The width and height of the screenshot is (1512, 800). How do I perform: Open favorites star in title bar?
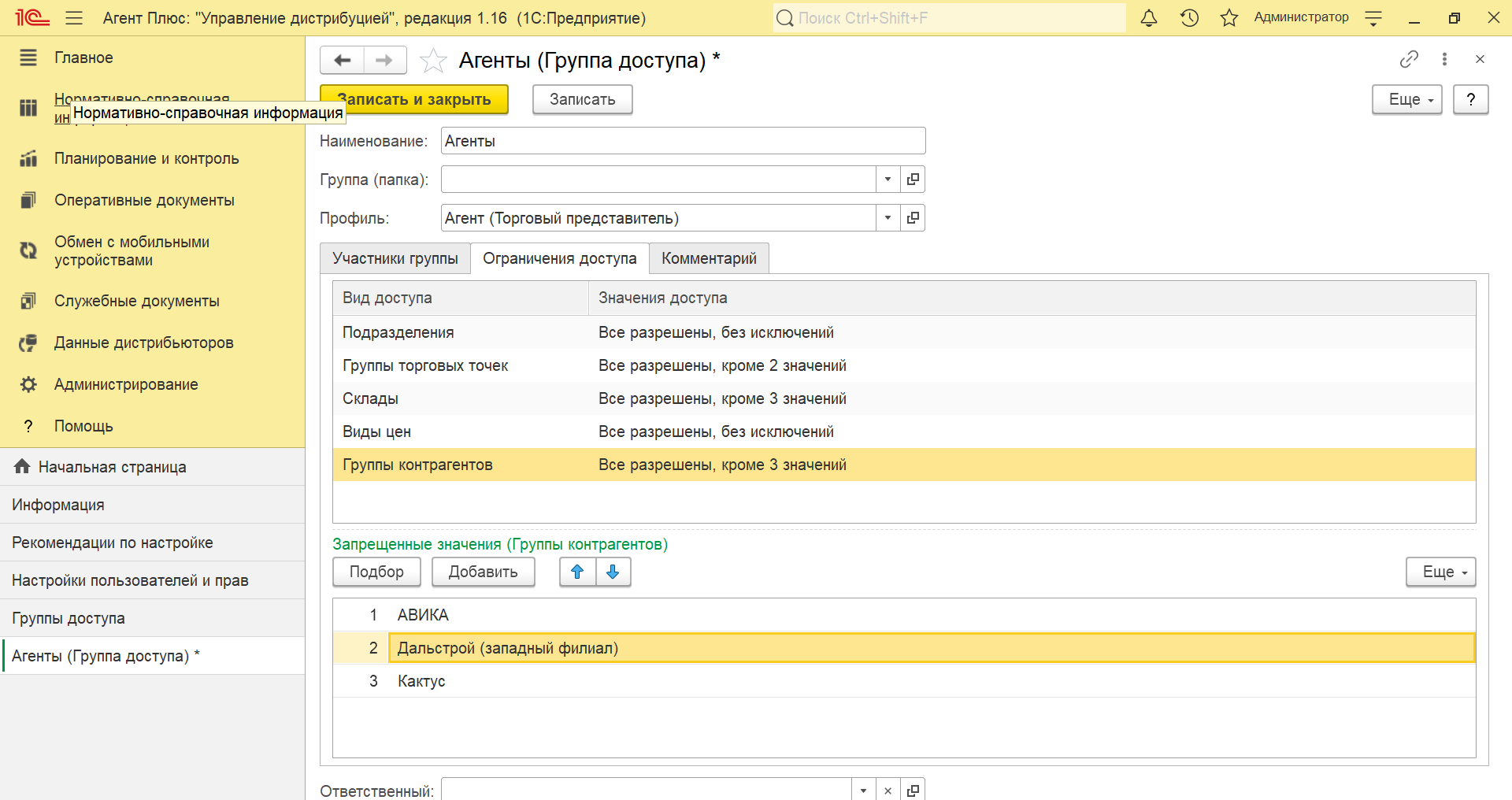coord(1228,17)
